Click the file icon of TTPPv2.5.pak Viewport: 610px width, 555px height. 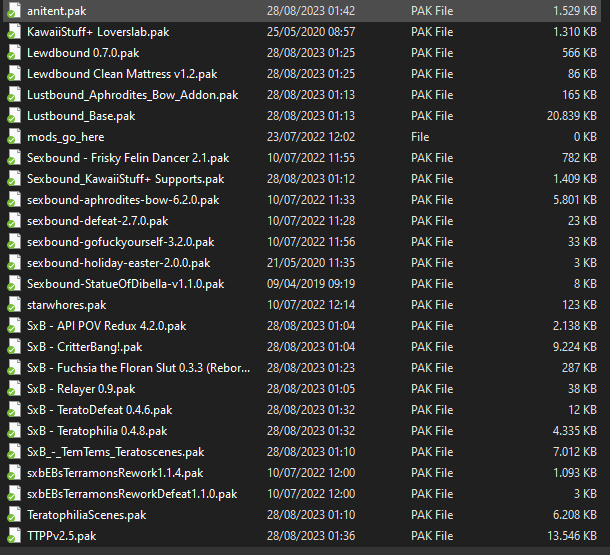[14, 536]
